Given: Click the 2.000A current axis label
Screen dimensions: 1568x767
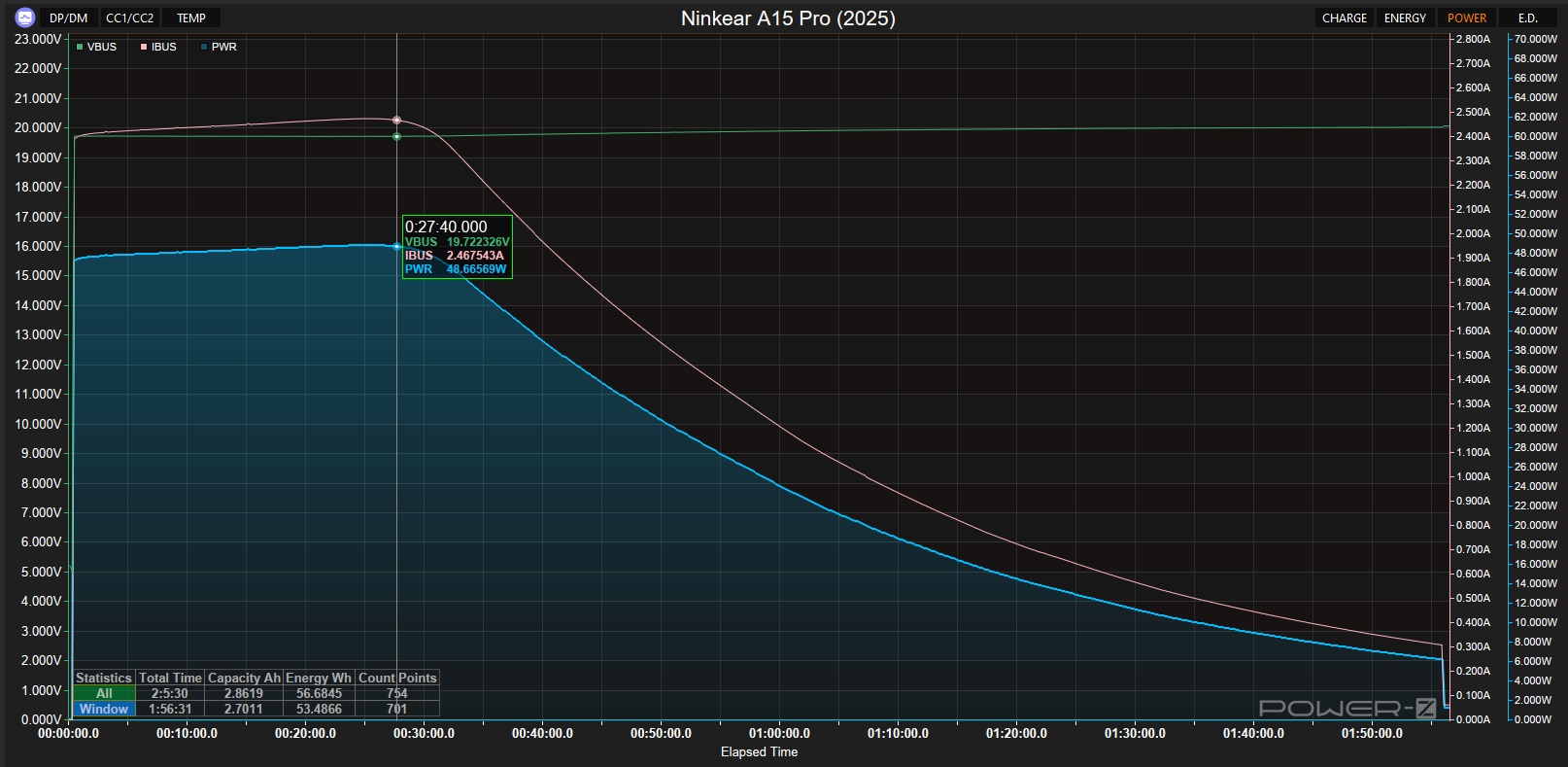Looking at the screenshot, I should click(x=1473, y=233).
